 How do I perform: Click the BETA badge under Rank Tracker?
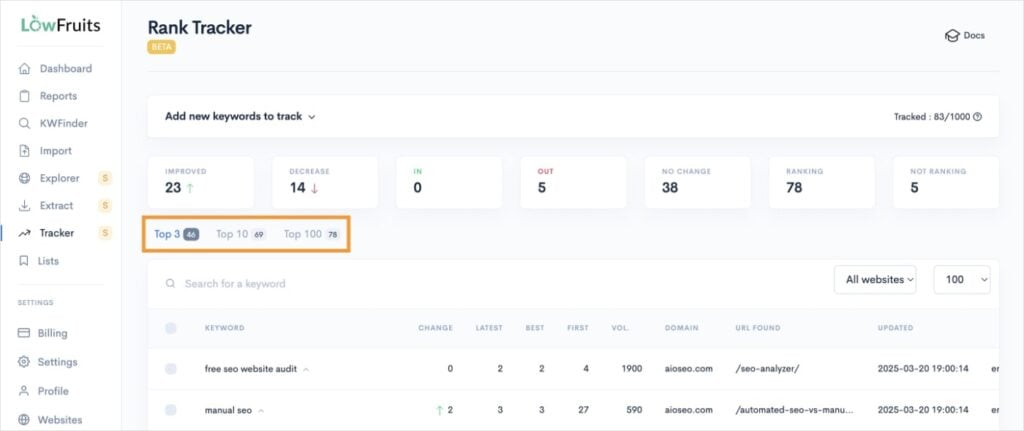[161, 47]
